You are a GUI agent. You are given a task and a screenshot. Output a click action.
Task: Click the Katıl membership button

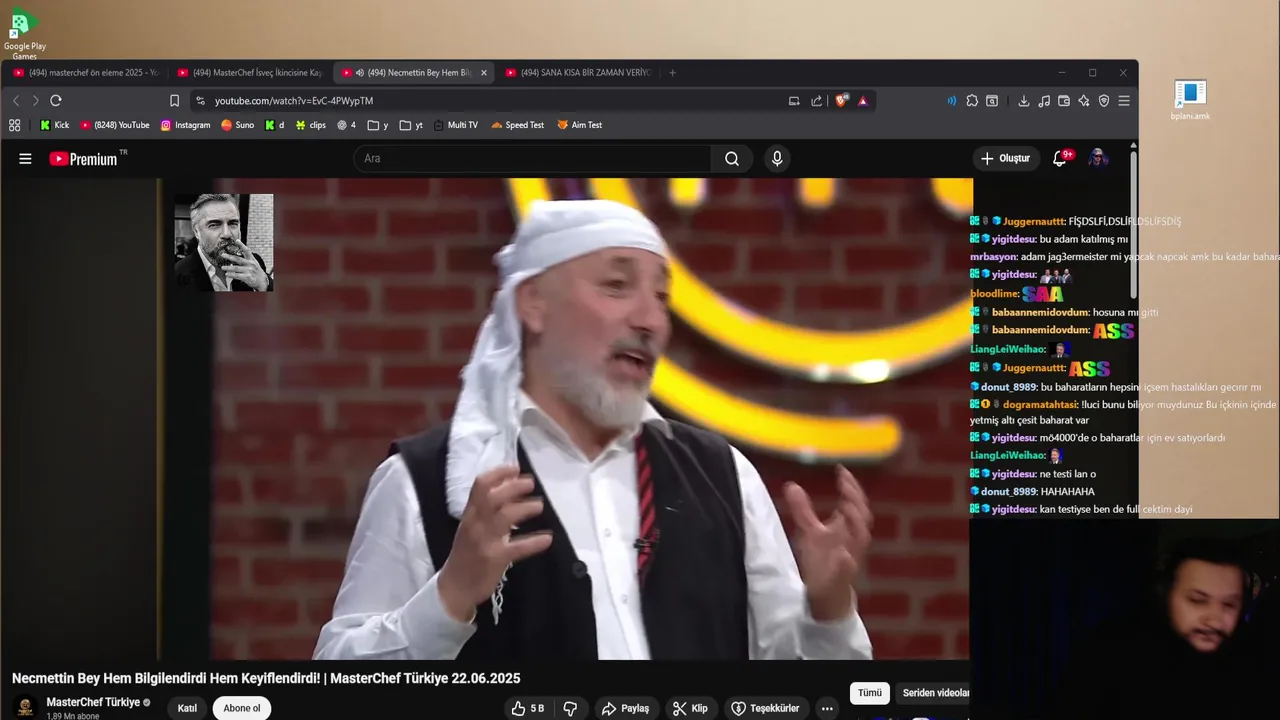[187, 708]
